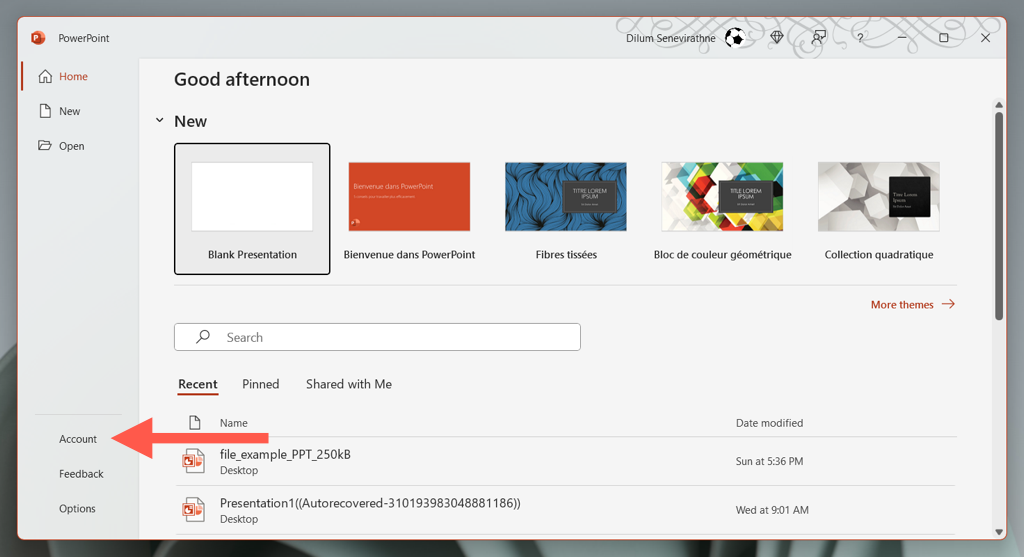The width and height of the screenshot is (1024, 557).
Task: Choose Bienvenue dans PowerPoint template
Action: pyautogui.click(x=409, y=209)
